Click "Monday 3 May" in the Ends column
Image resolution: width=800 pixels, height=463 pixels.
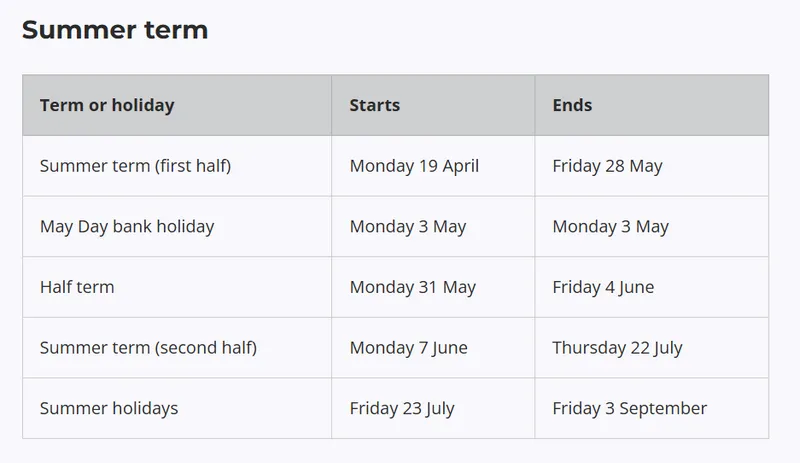click(x=610, y=226)
